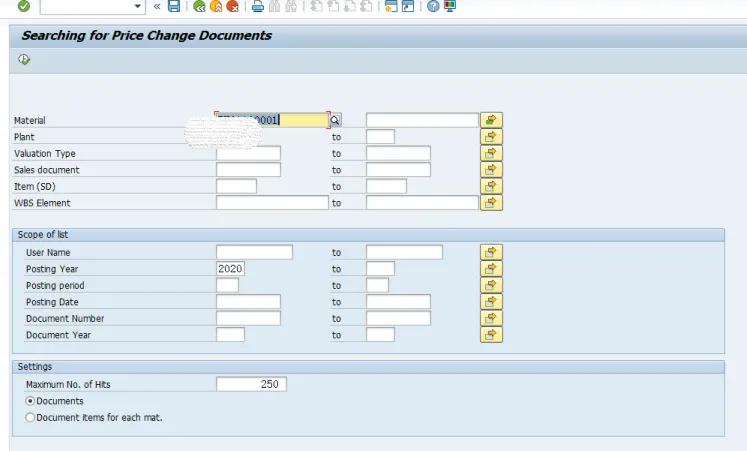
Task: Click the green Back icon
Action: [x=199, y=6]
